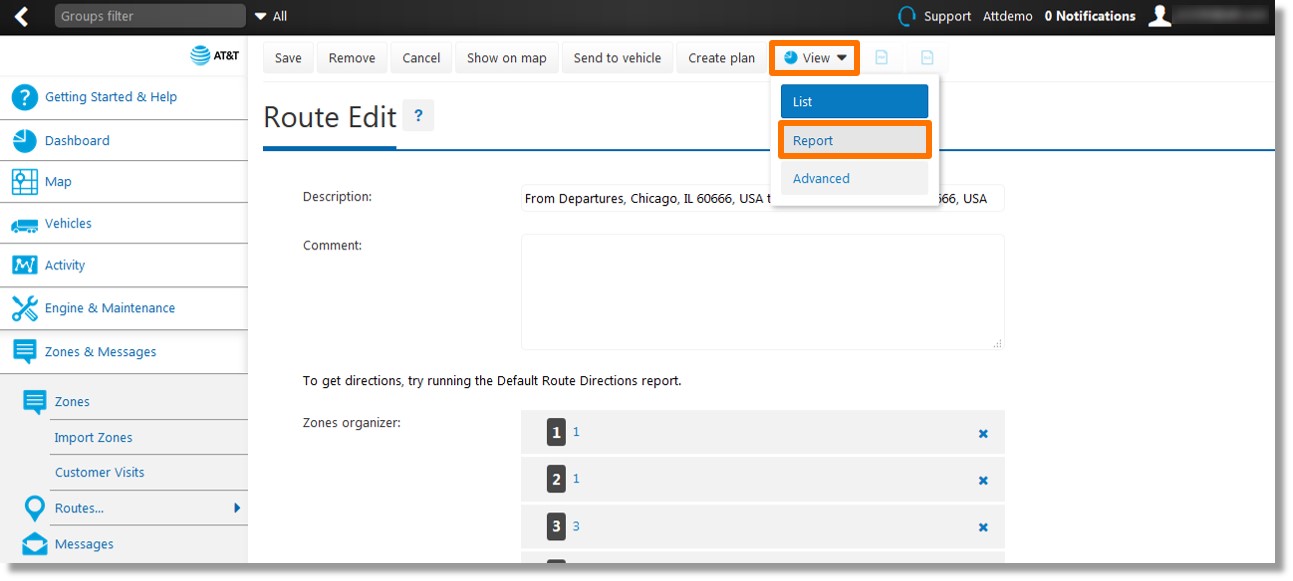
Task: Click the Save button
Action: 288,58
